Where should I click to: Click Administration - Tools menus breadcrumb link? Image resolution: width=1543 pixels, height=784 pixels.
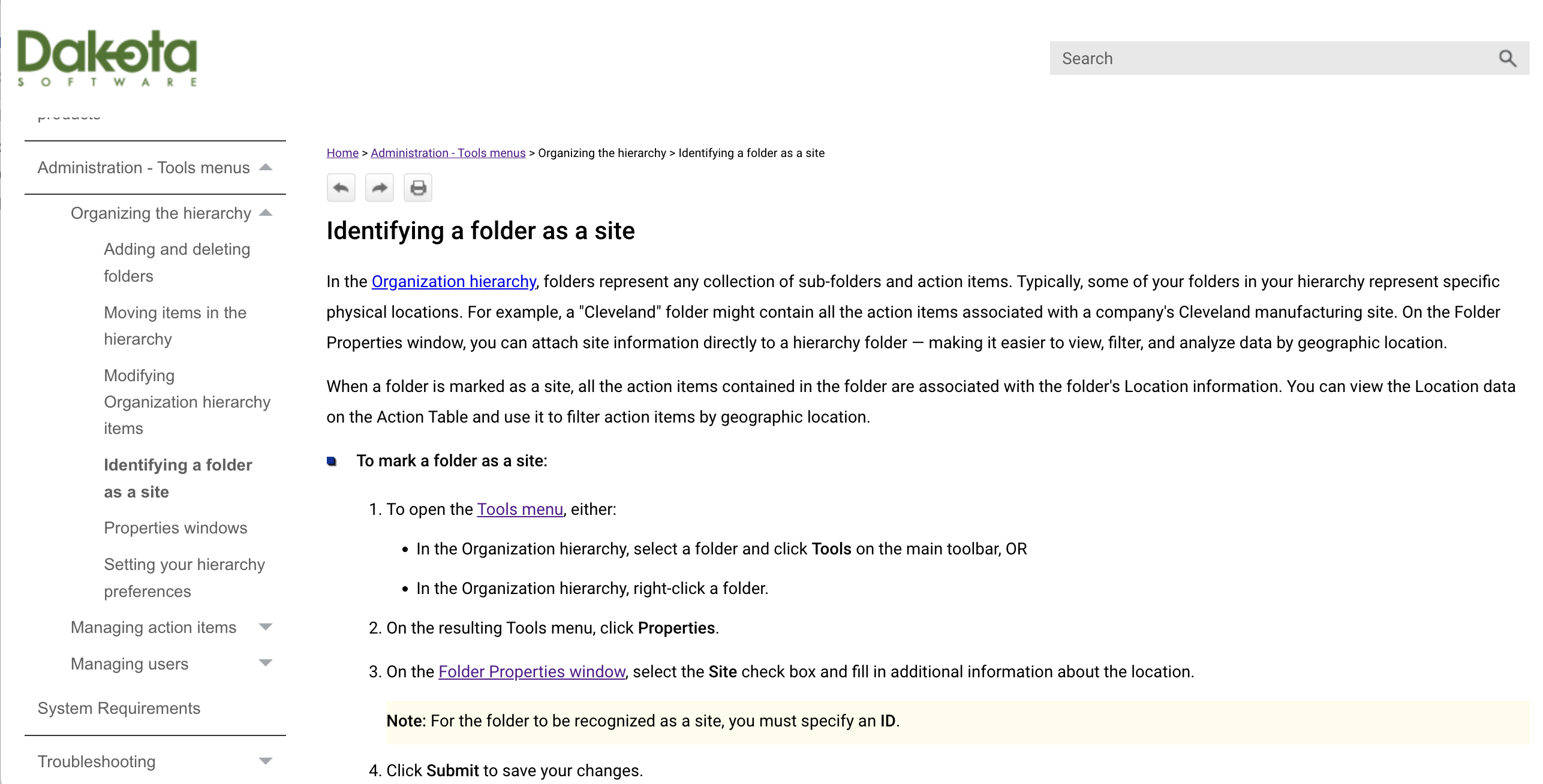448,153
